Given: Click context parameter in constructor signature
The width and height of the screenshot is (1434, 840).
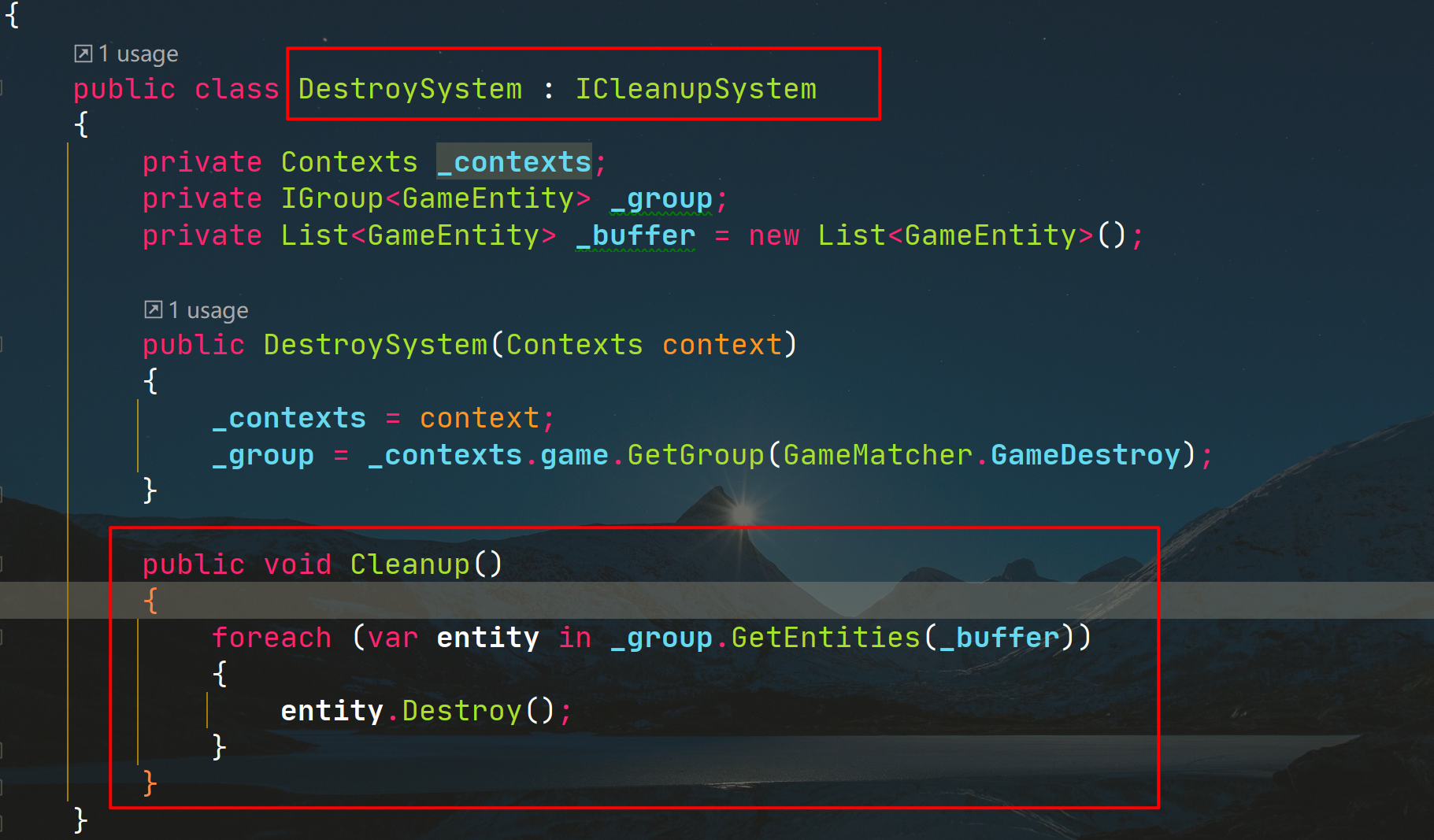Looking at the screenshot, I should pyautogui.click(x=722, y=345).
